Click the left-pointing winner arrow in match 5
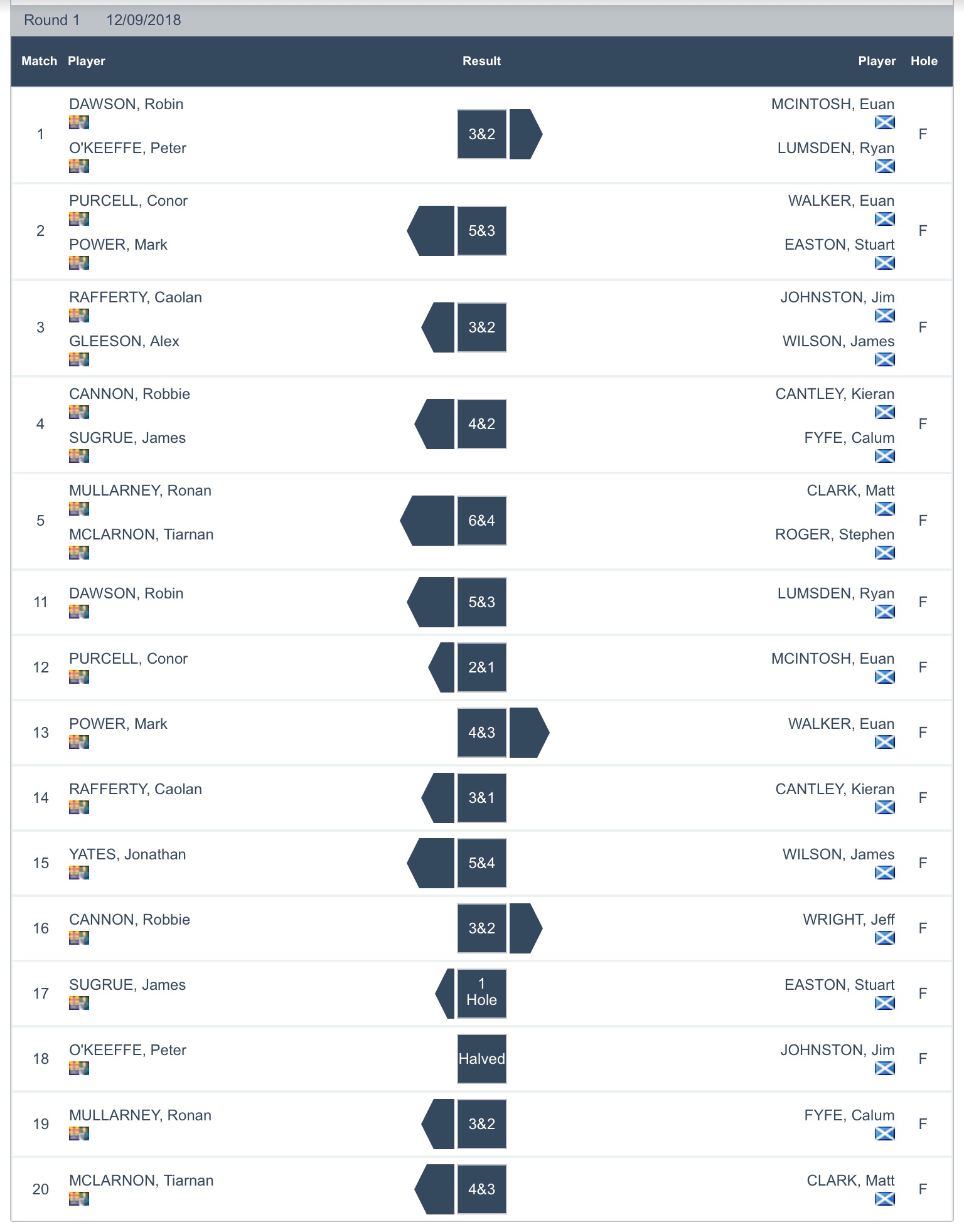Image resolution: width=964 pixels, height=1232 pixels. (428, 521)
